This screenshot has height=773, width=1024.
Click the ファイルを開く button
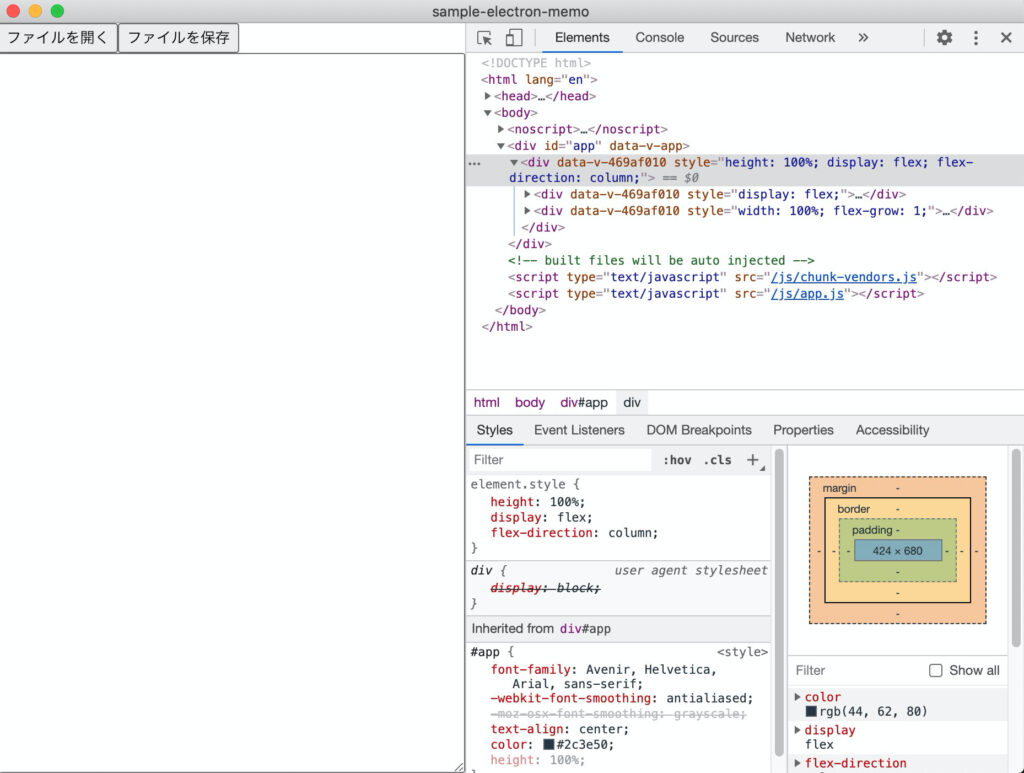click(x=58, y=38)
